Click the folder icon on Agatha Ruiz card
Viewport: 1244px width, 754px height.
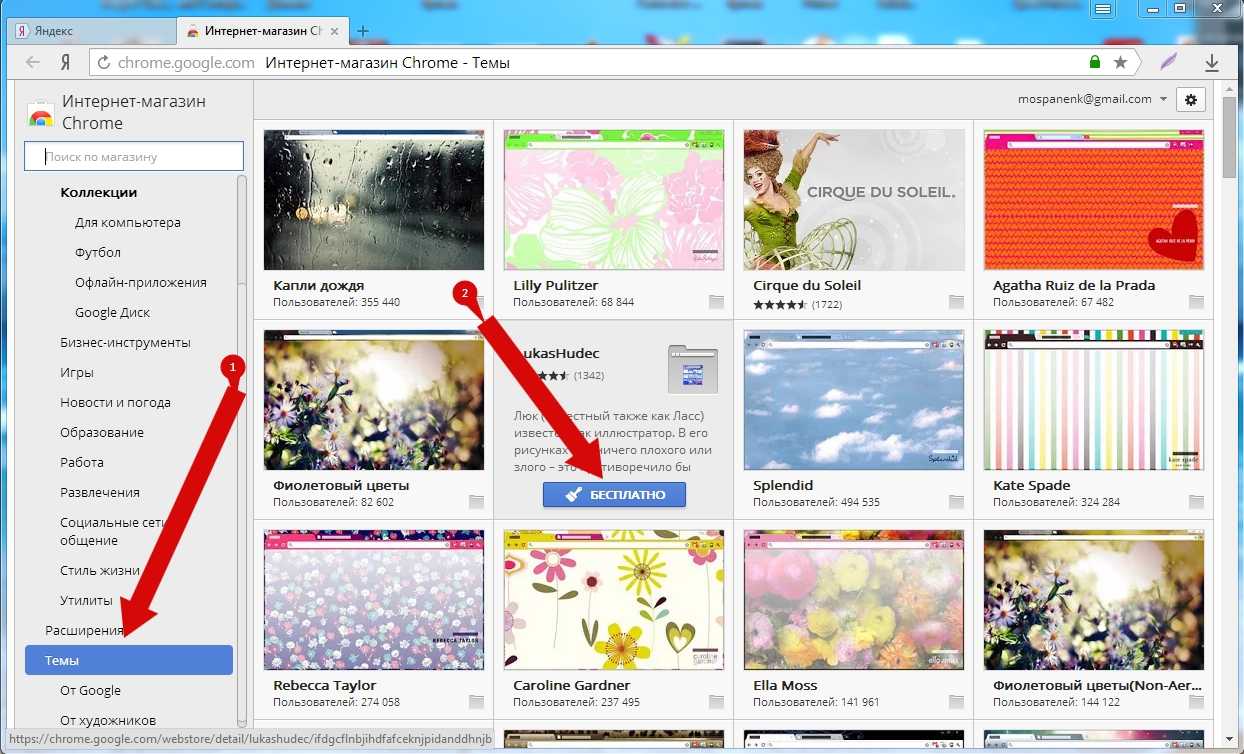point(1197,302)
